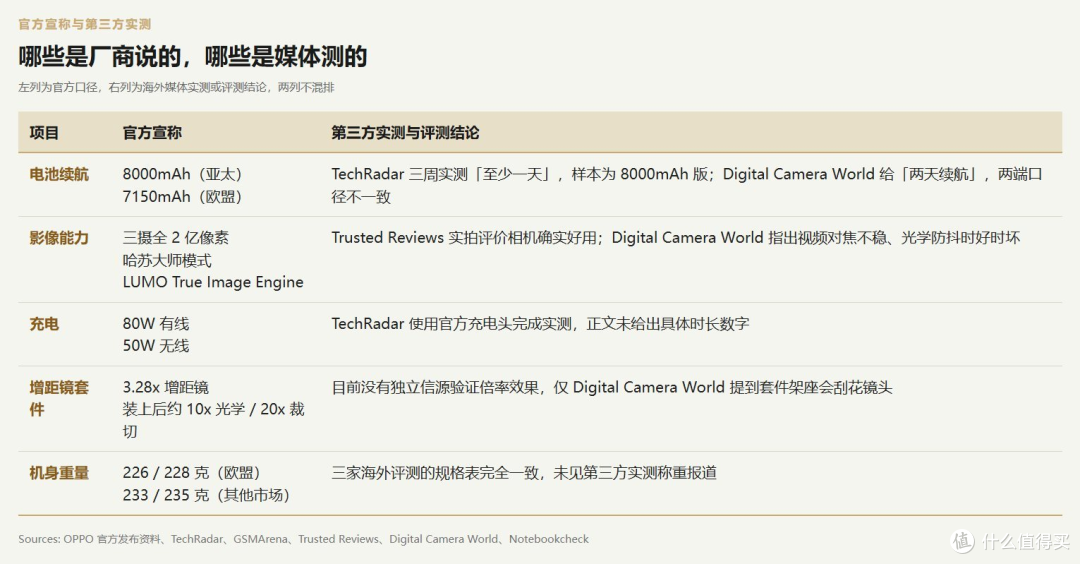Click the camera cell starting 'Trusted Reviews 实拍评价'
The image size is (1080, 564).
[676, 238]
